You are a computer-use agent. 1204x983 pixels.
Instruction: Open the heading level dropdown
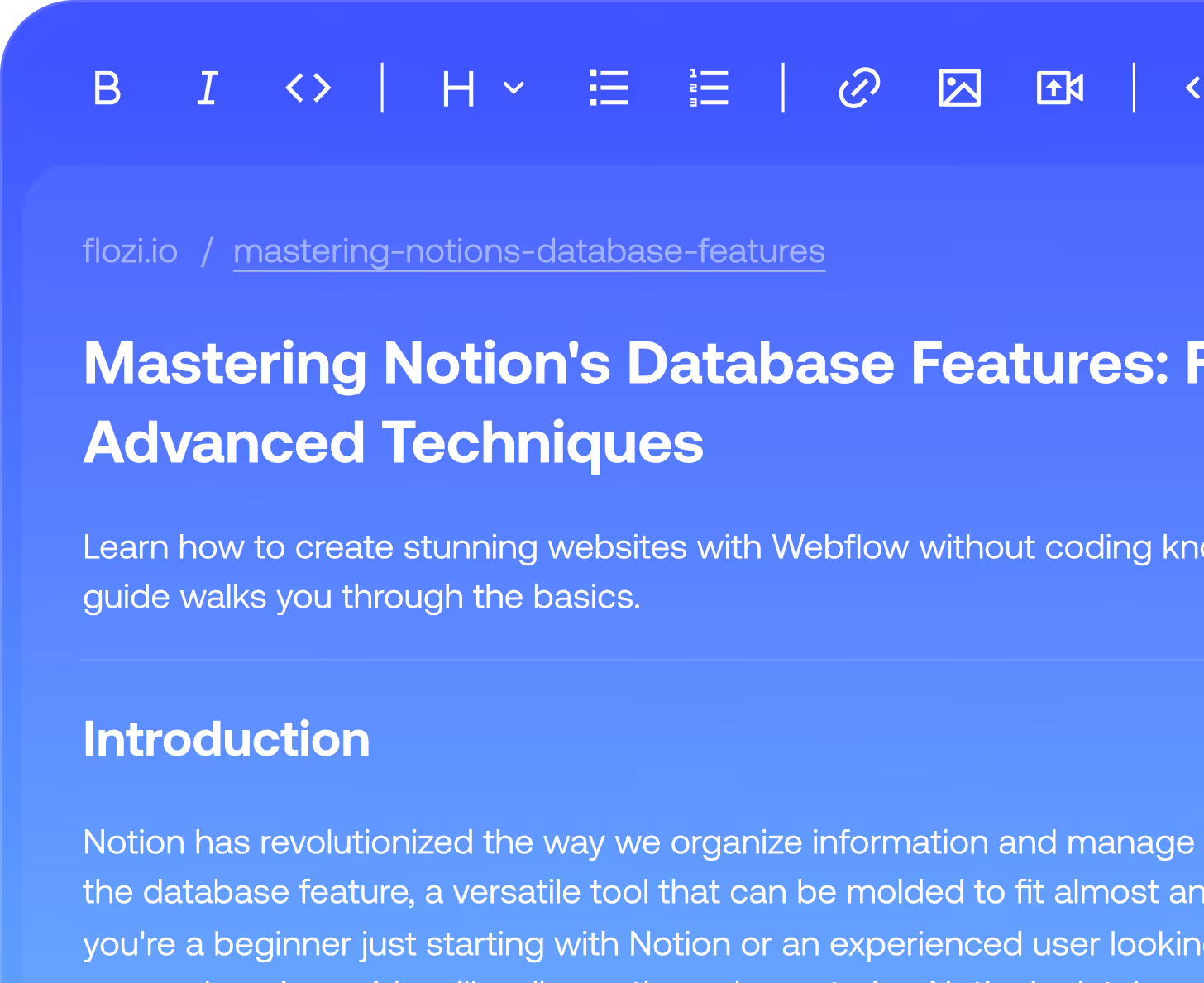coord(483,88)
